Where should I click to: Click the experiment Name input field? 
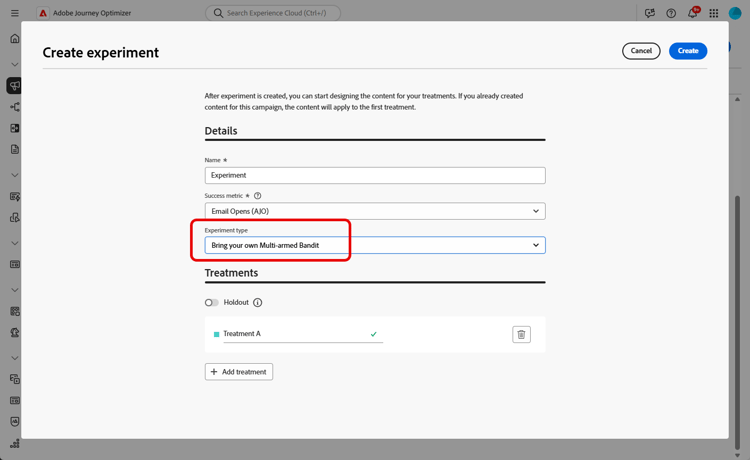375,175
